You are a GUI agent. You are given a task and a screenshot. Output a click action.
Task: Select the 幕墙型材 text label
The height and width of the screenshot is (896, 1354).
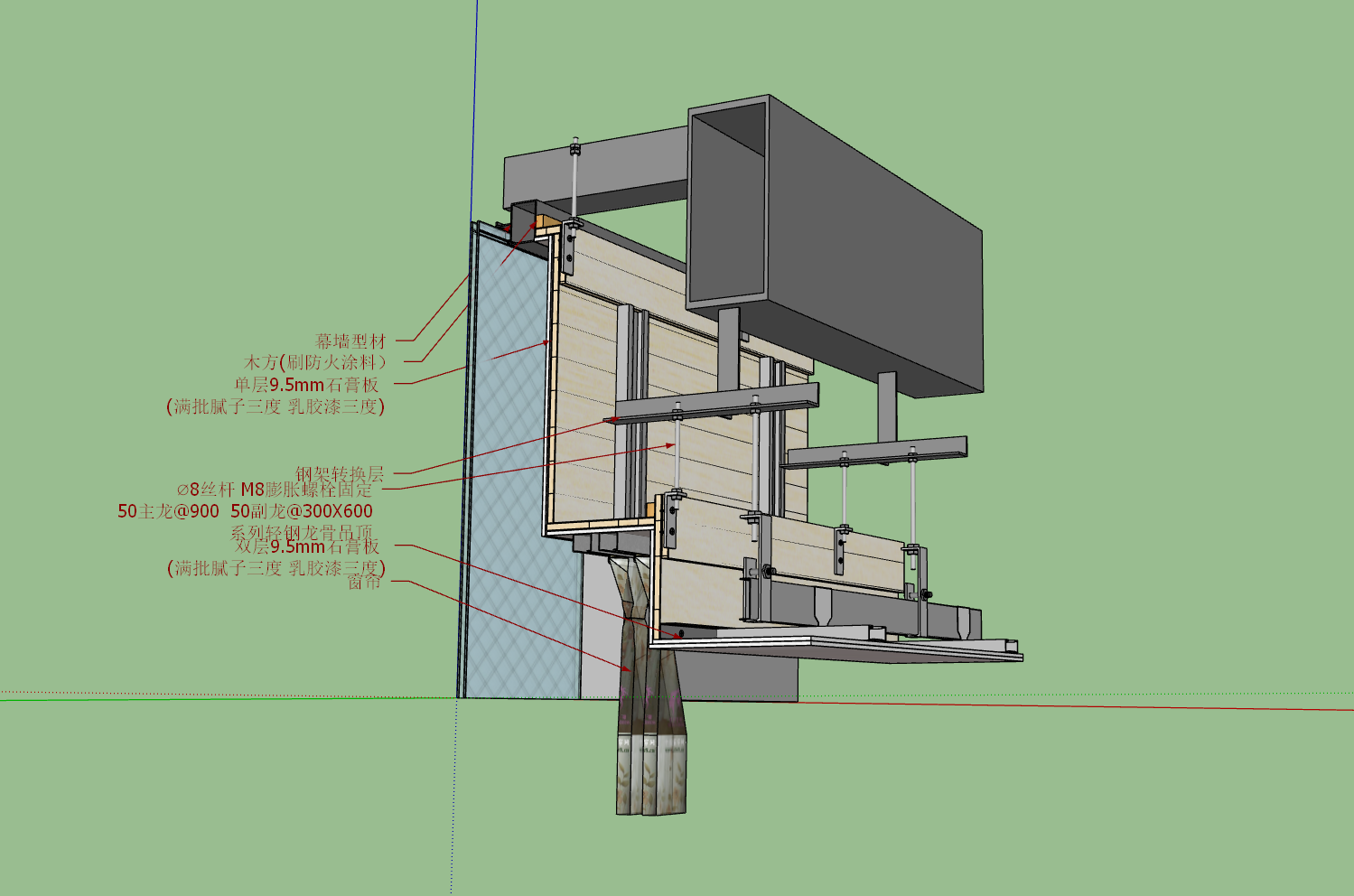(350, 341)
